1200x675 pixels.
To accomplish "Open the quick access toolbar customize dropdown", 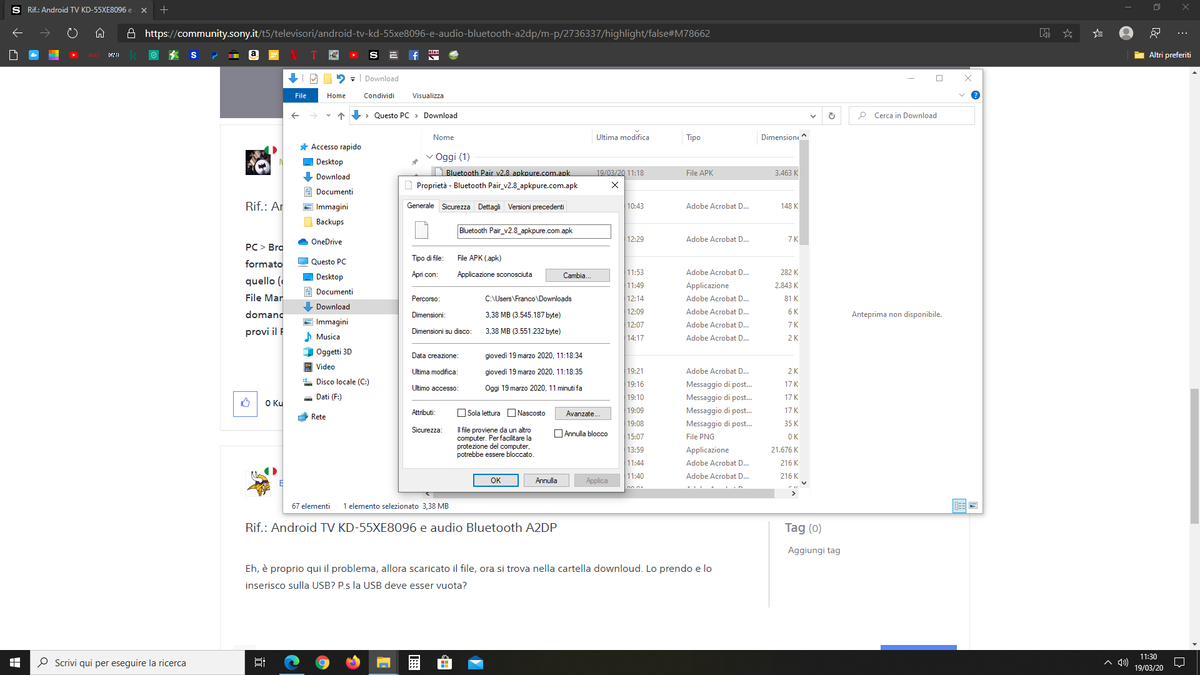I will pos(353,78).
